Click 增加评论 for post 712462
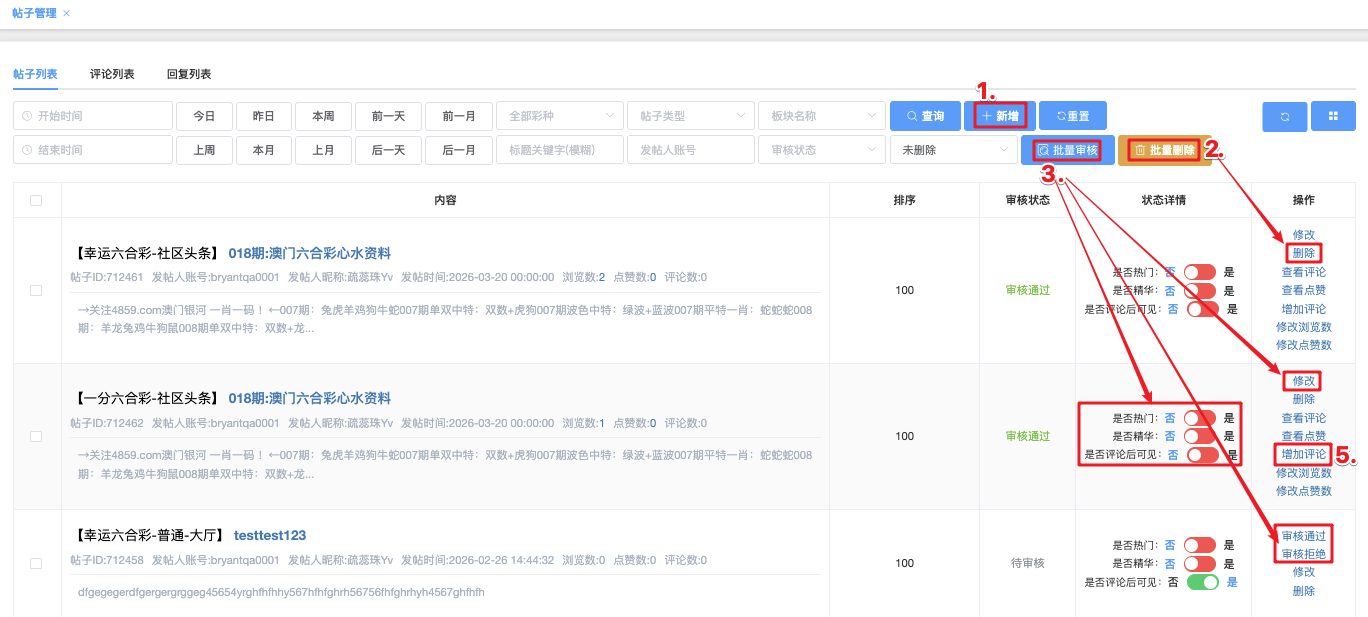 (x=1303, y=454)
